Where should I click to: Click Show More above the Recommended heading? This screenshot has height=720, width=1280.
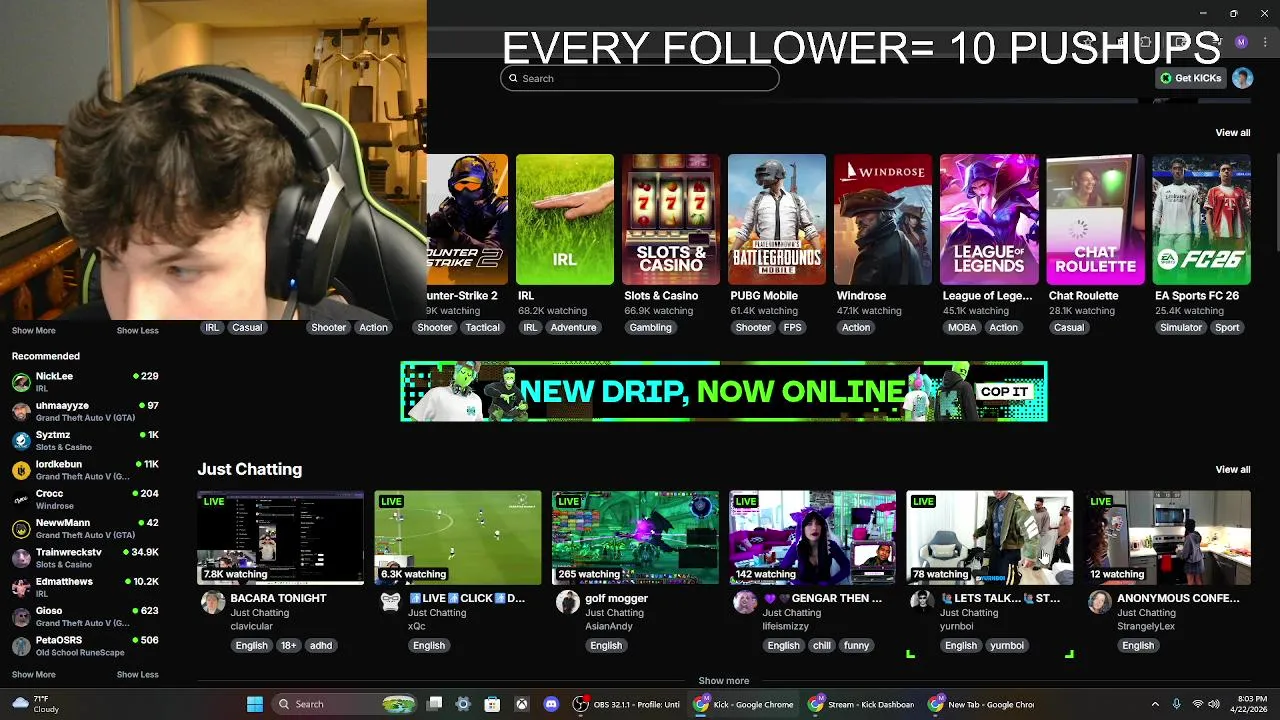click(x=33, y=330)
